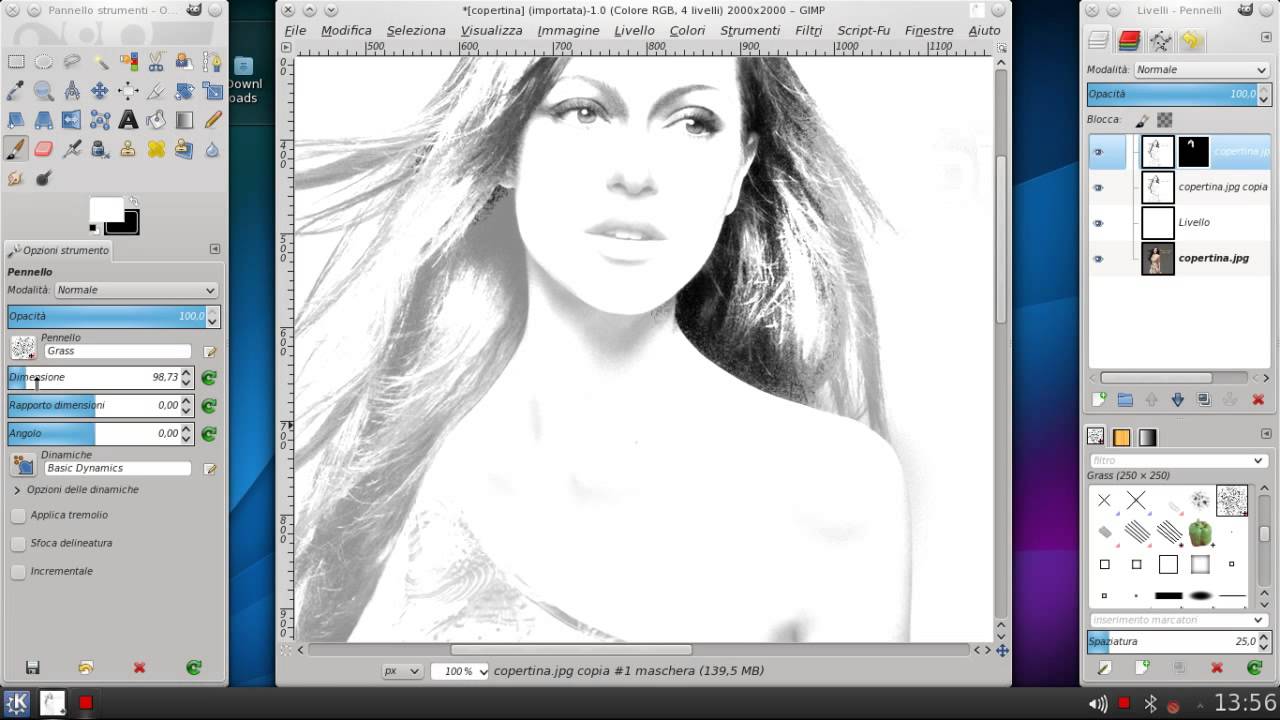Open the Colori menu
The image size is (1280, 720).
[x=687, y=30]
